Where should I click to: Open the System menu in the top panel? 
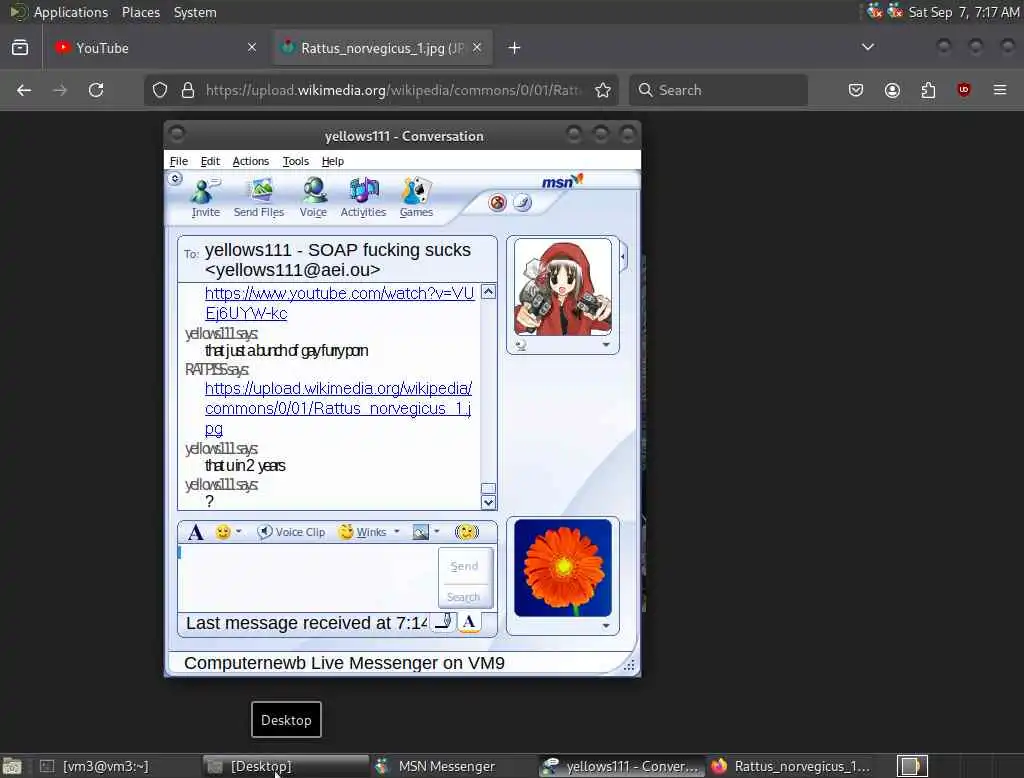[195, 12]
